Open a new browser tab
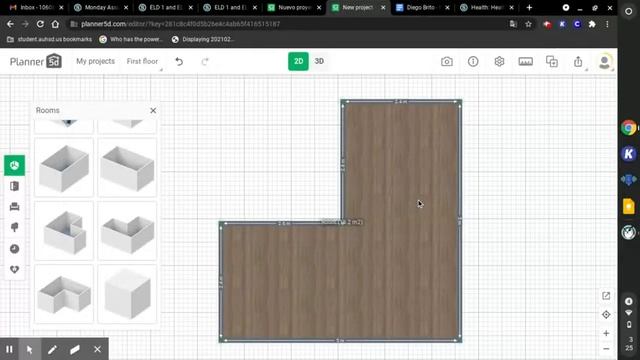The width and height of the screenshot is (640, 360). (x=529, y=7)
